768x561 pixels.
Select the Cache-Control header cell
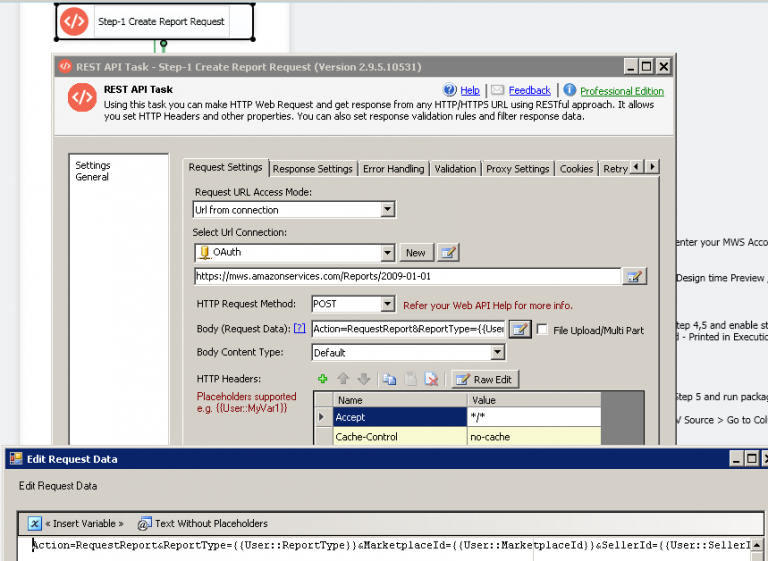[x=400, y=437]
